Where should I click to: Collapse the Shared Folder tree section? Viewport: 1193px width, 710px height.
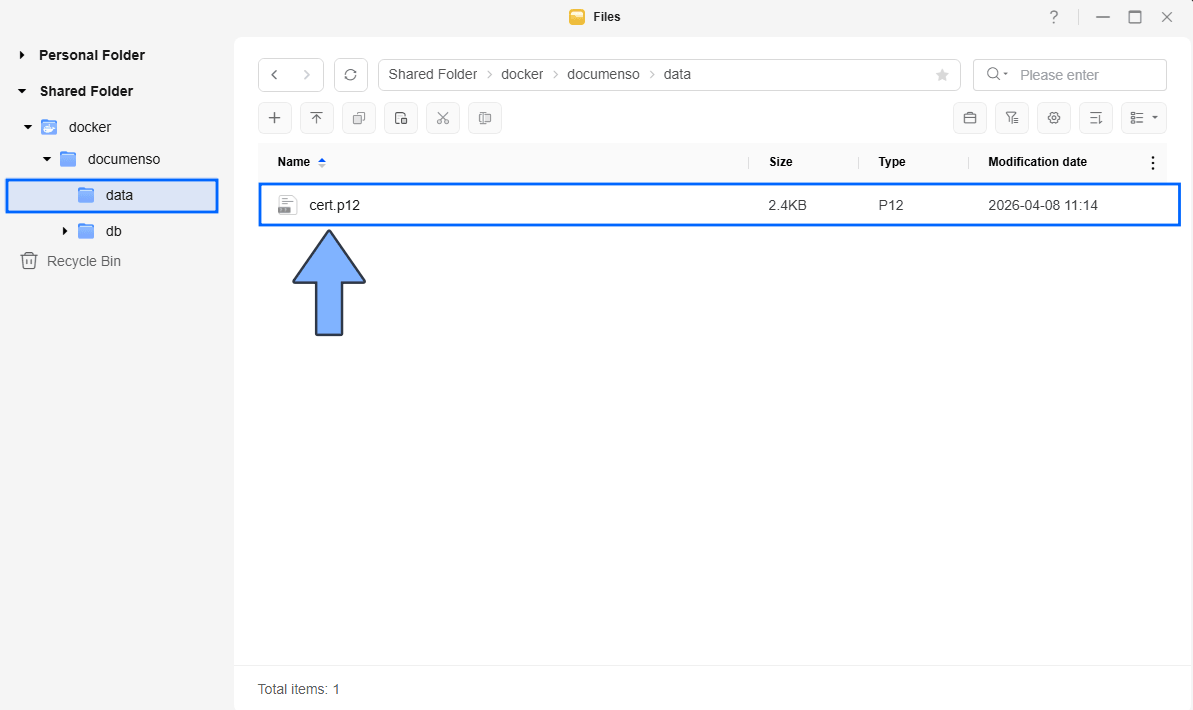22,91
